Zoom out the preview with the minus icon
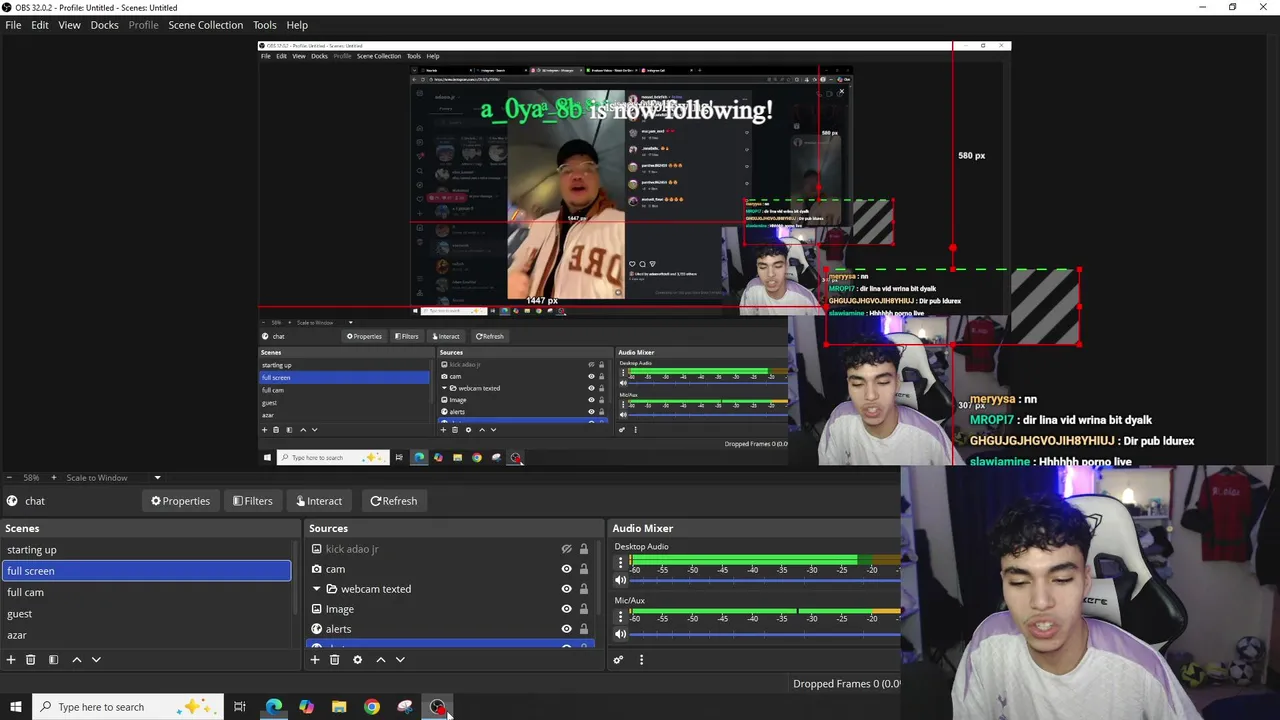 coord(10,478)
